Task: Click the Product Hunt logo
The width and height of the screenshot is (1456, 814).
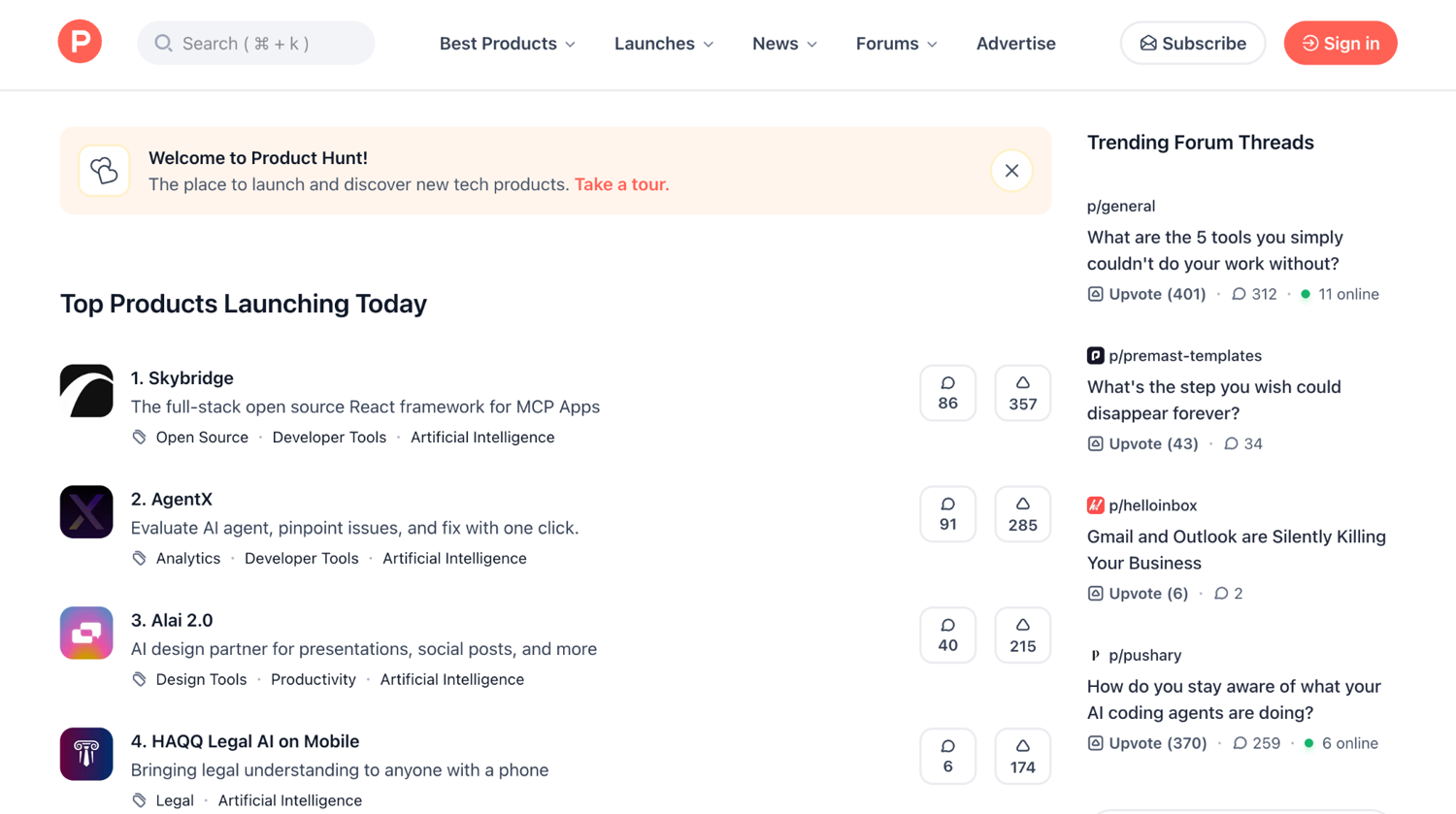Action: click(x=80, y=42)
